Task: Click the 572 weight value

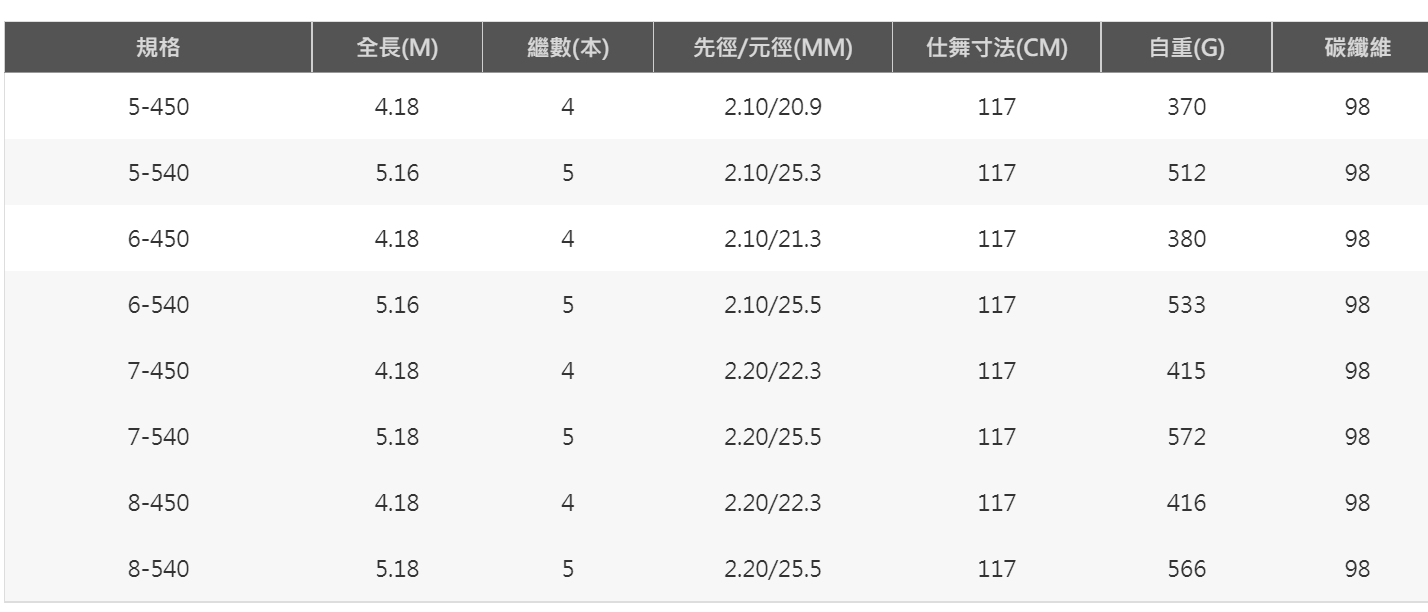Action: coord(1186,437)
